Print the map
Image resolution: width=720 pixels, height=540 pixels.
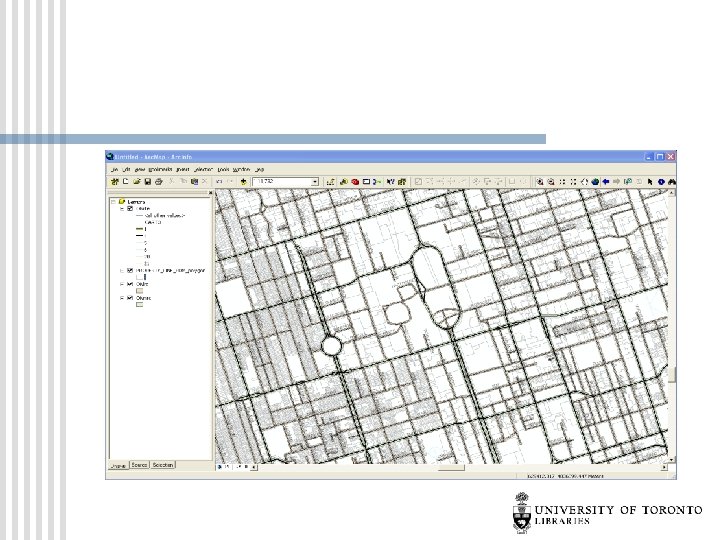point(158,182)
